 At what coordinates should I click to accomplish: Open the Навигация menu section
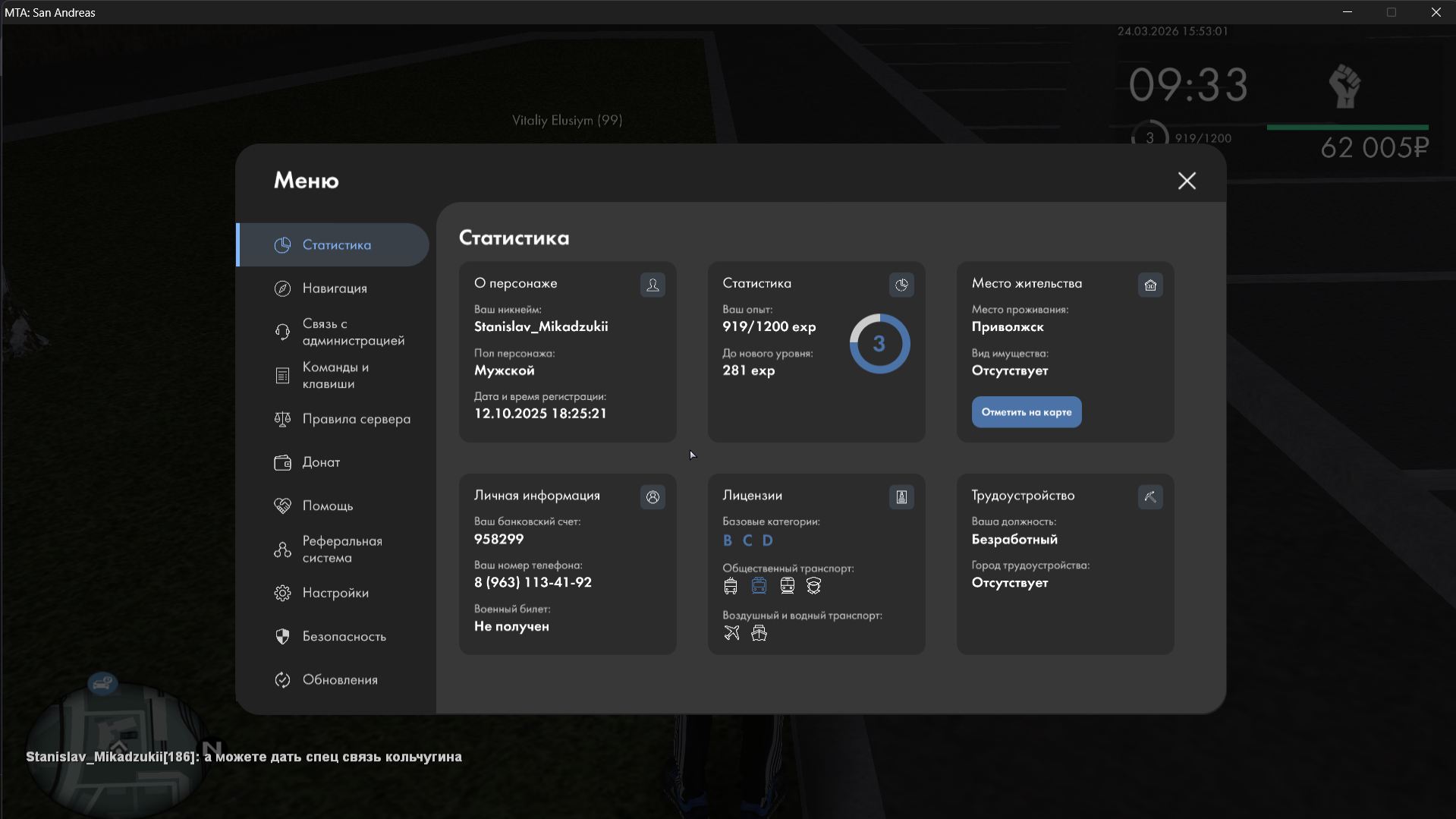click(335, 288)
